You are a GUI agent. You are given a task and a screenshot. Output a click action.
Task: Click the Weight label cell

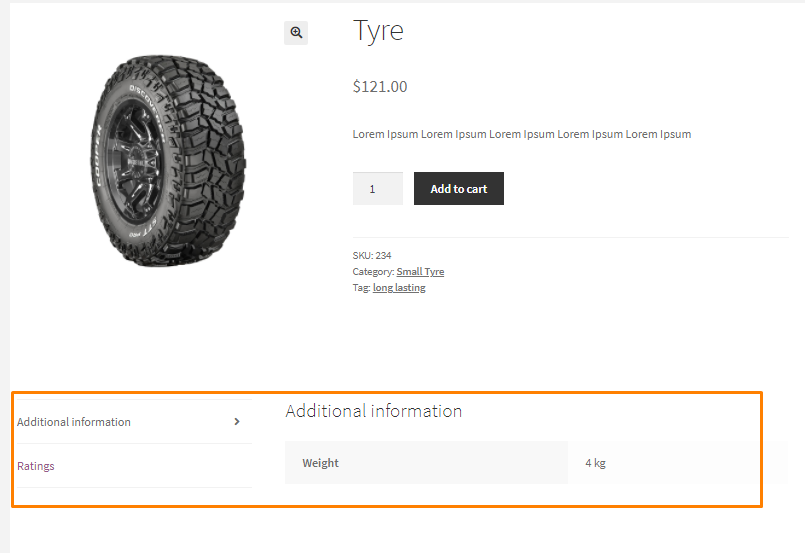pos(426,463)
